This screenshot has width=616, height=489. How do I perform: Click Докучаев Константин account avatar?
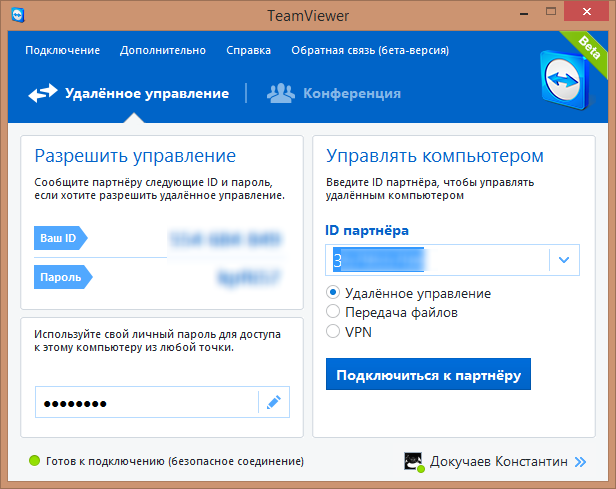pos(414,462)
